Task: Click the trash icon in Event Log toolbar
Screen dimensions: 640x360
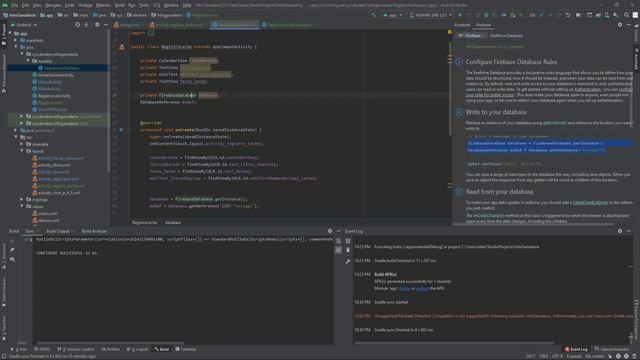Action: tap(348, 250)
